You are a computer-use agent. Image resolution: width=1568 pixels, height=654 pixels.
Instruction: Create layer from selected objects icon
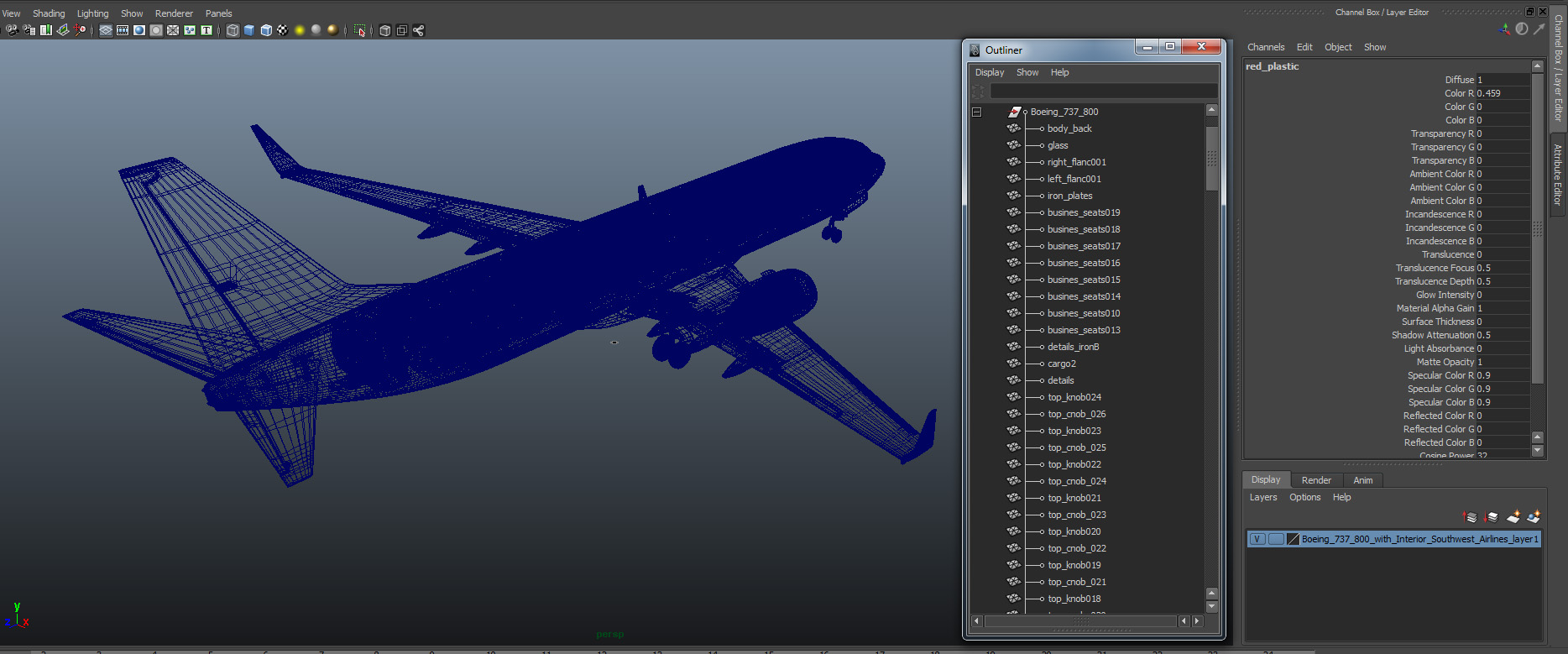1534,517
